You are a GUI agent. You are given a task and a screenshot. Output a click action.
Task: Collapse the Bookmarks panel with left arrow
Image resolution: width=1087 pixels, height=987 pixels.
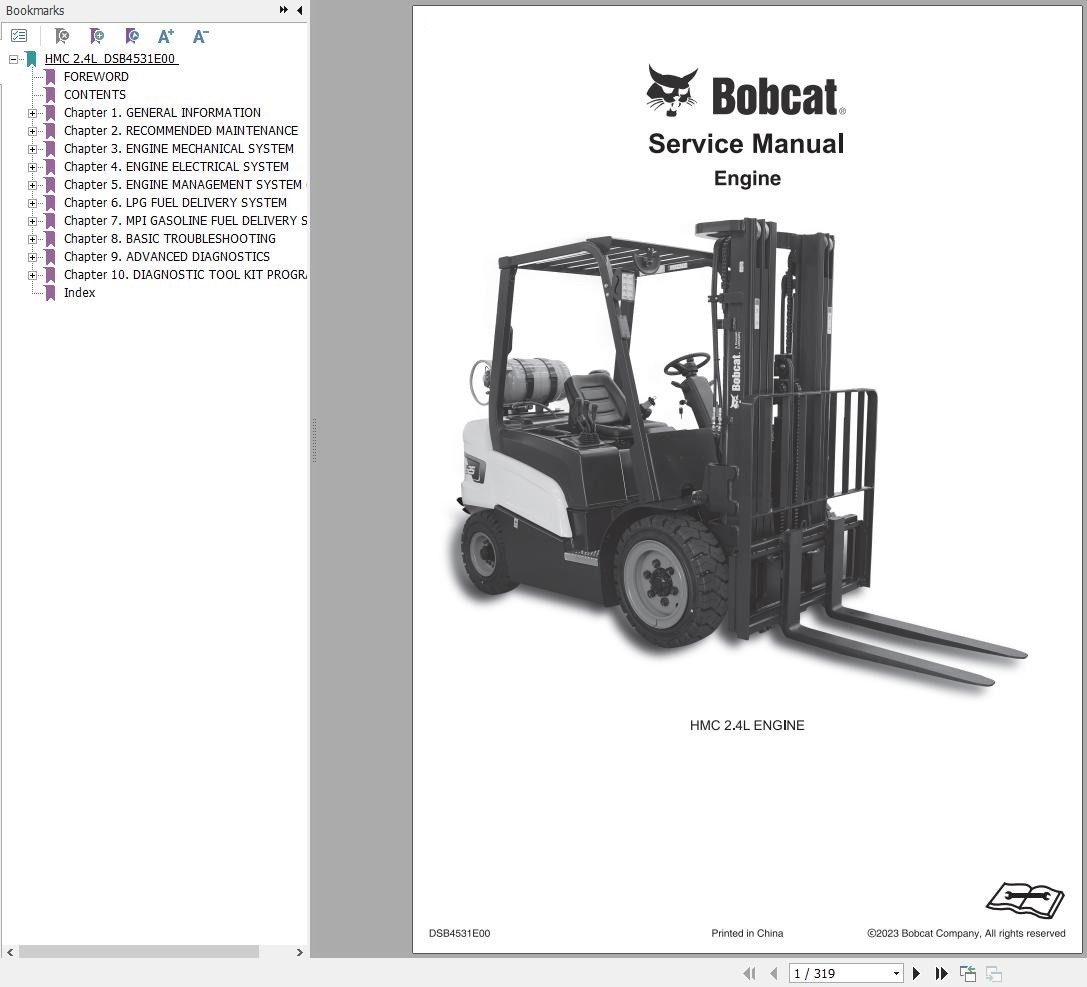[298, 10]
